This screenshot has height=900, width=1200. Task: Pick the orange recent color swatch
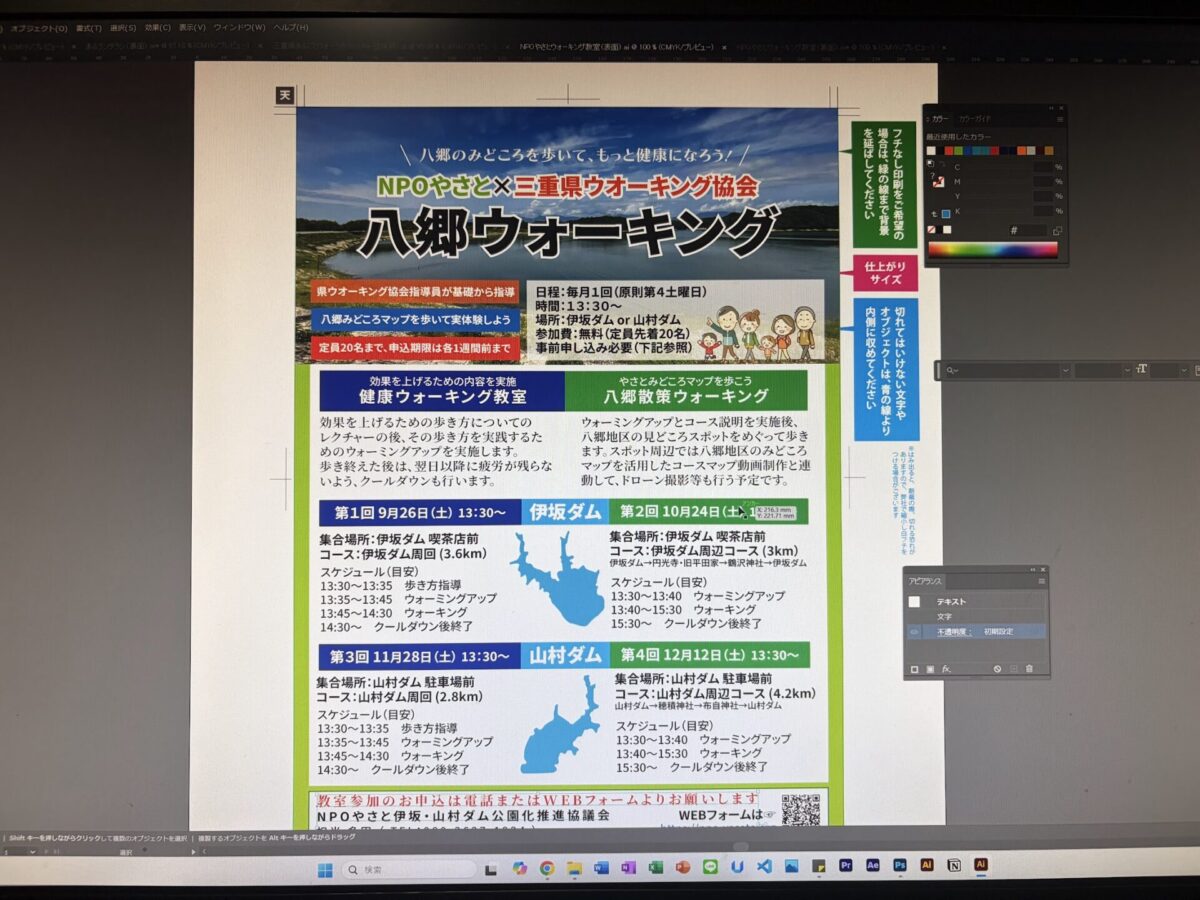tap(1021, 151)
